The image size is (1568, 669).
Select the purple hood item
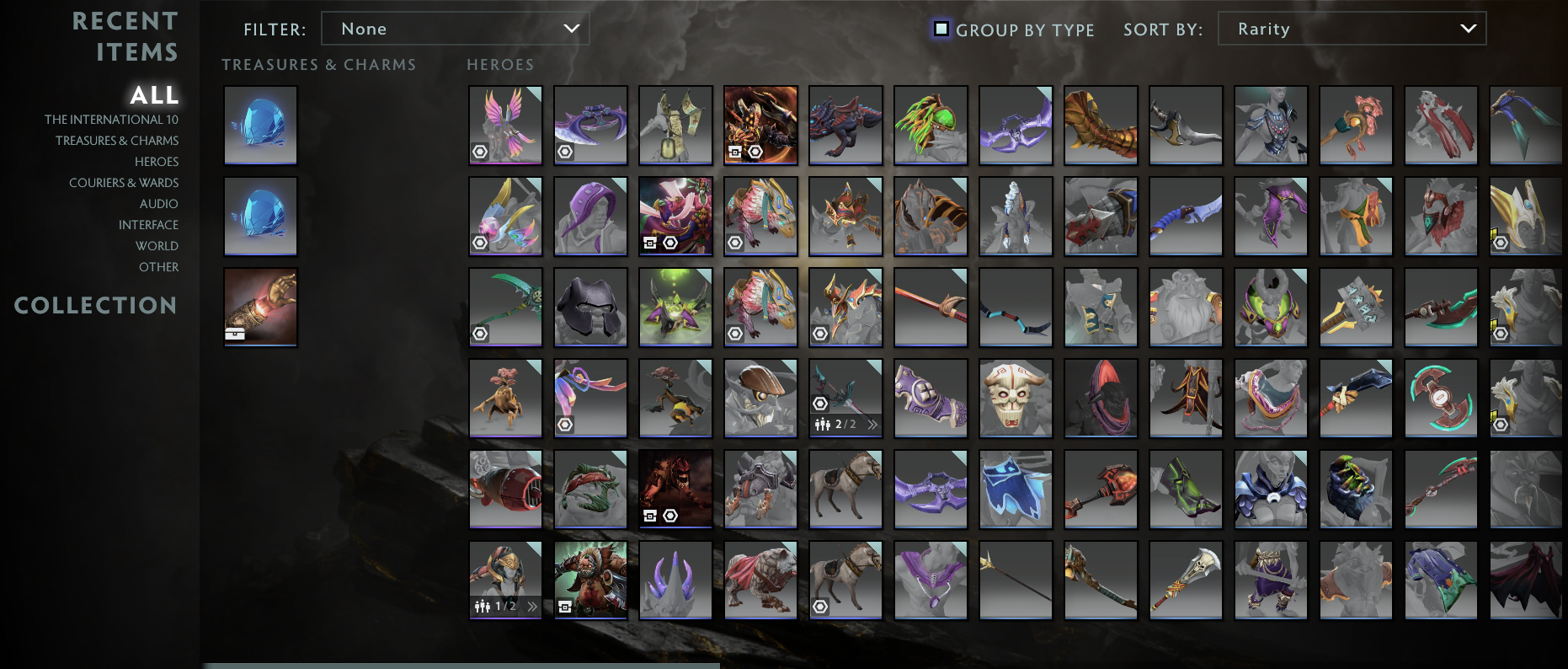pyautogui.click(x=590, y=216)
